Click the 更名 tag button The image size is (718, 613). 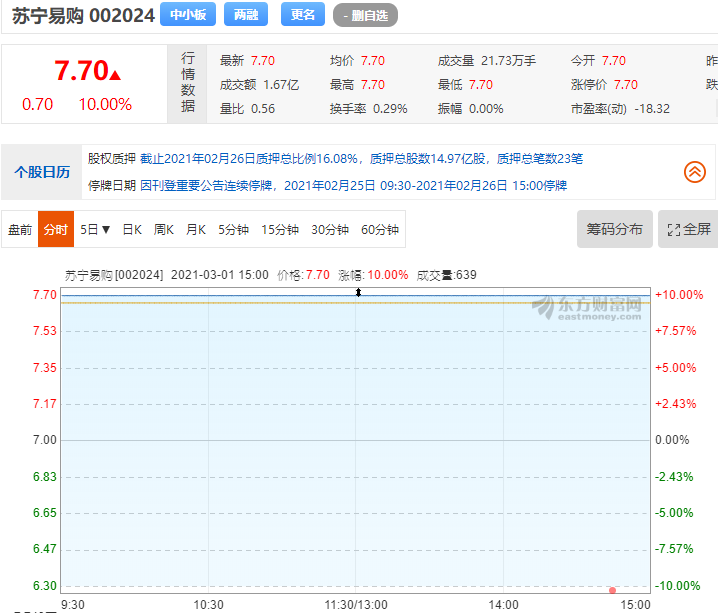303,15
